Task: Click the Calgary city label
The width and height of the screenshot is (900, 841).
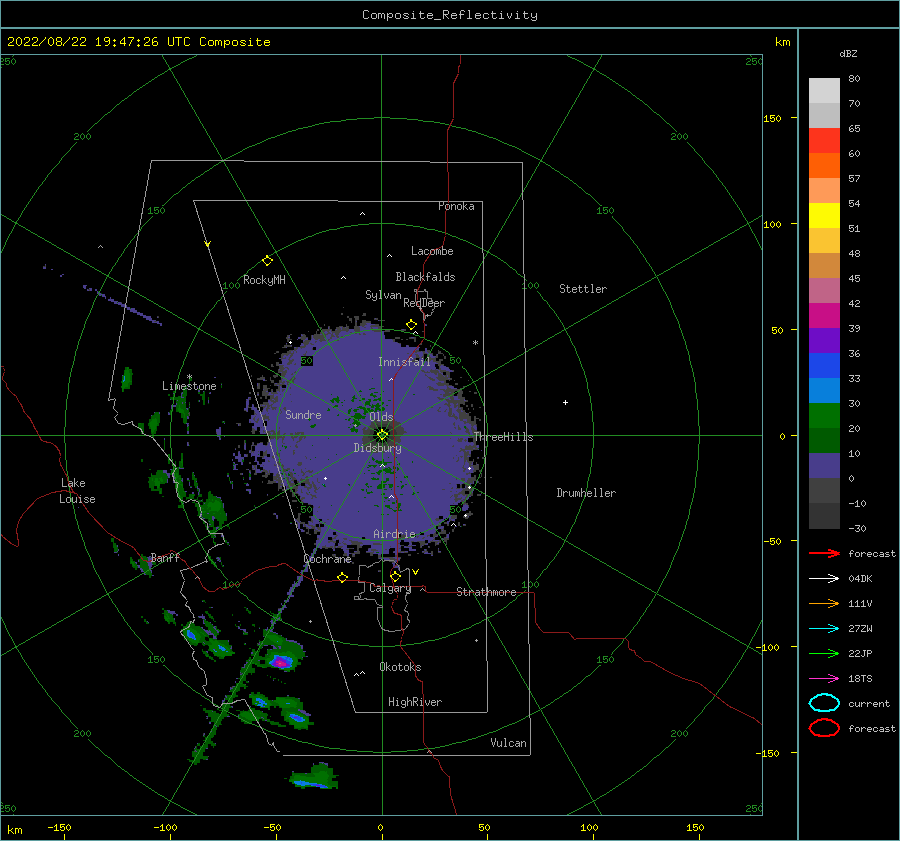Action: tap(390, 588)
